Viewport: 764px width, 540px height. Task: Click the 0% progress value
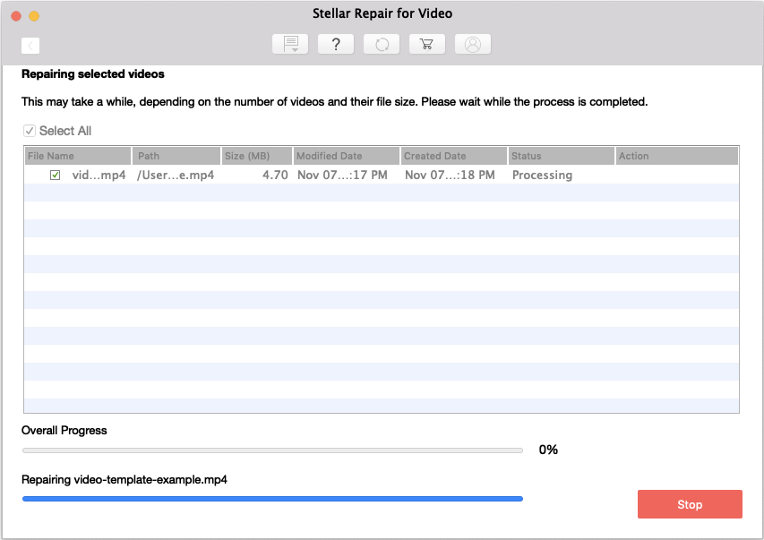pos(548,449)
